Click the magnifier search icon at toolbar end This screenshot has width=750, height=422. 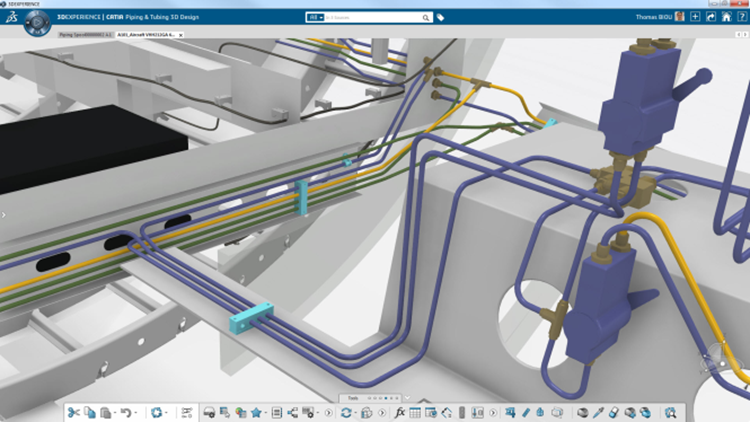tap(671, 412)
